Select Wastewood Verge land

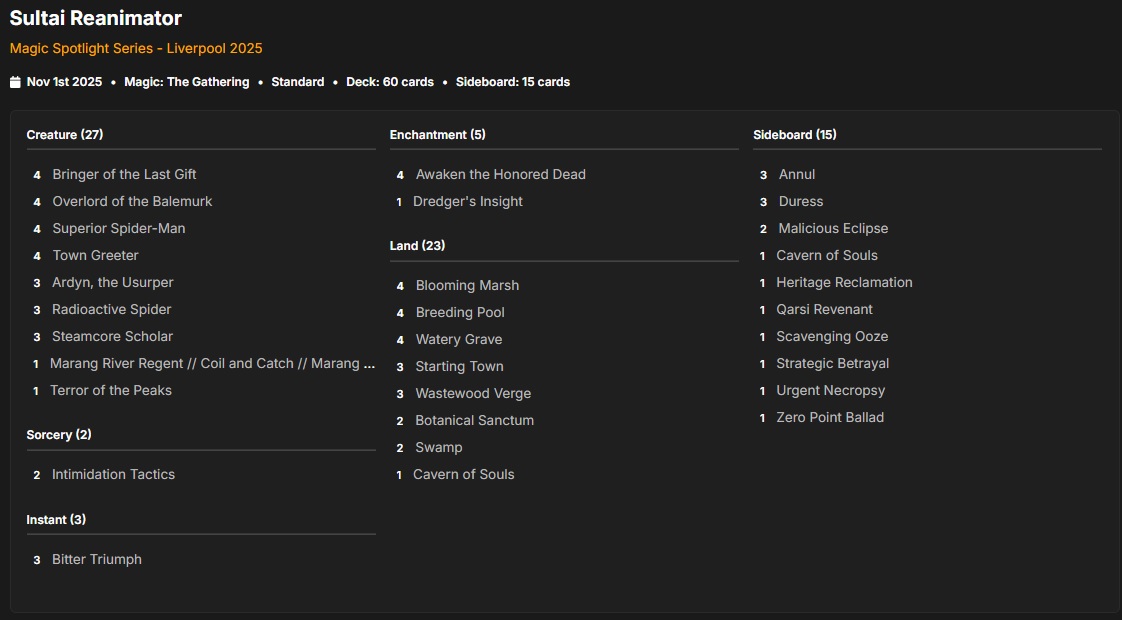[473, 394]
